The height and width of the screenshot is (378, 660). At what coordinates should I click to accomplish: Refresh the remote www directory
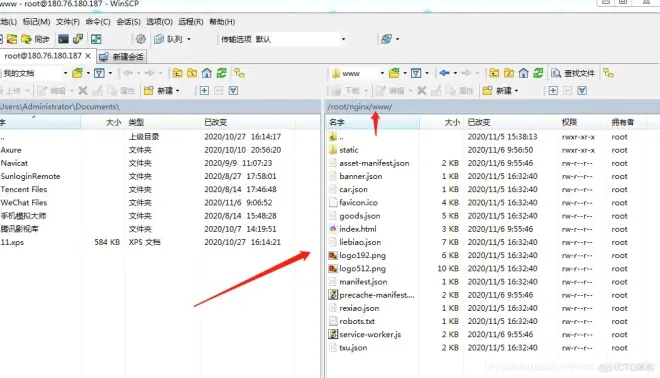pos(538,73)
